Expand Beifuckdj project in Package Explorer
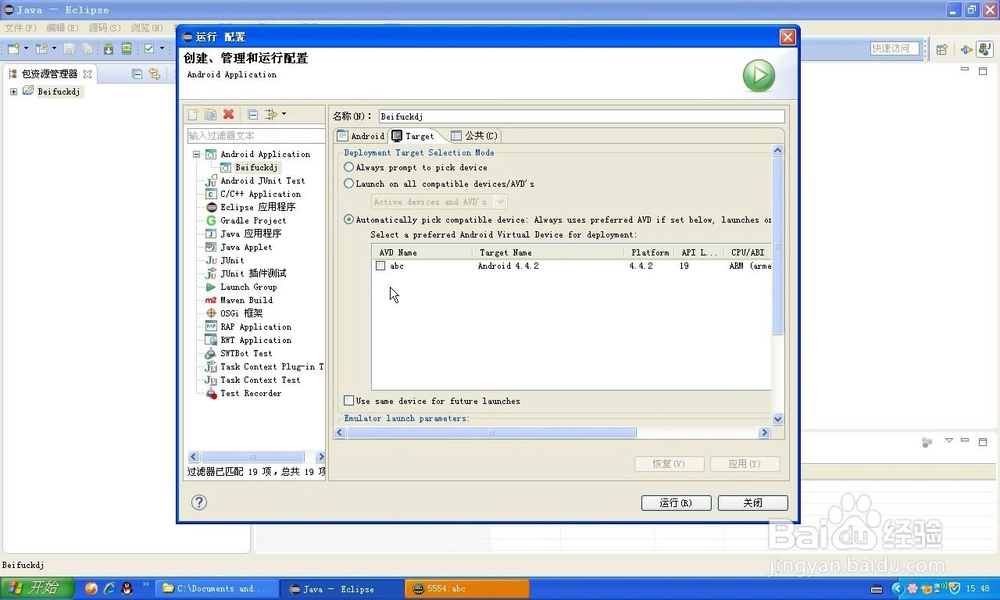1000x600 pixels. [x=13, y=91]
